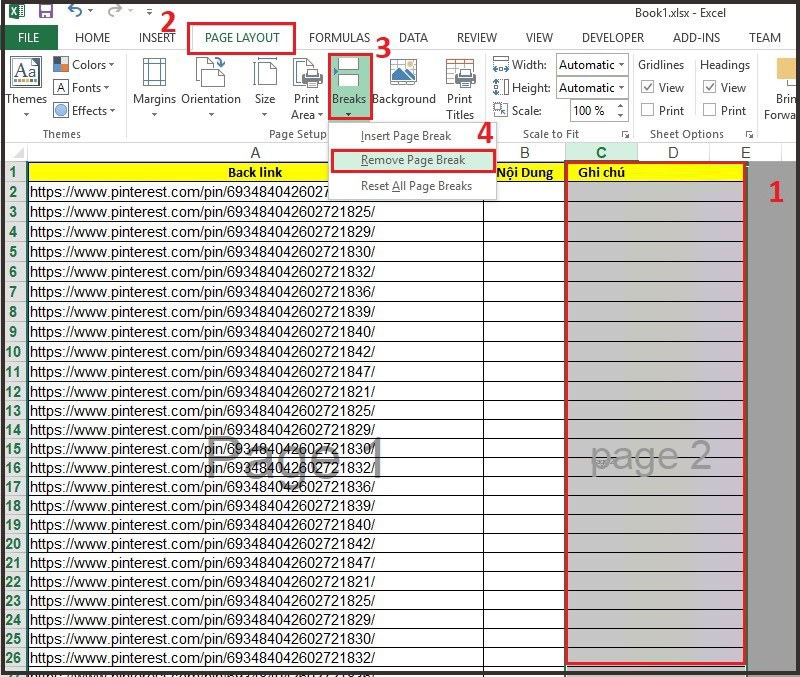Click the Nội Dung header cell
The width and height of the screenshot is (800, 677).
click(524, 172)
